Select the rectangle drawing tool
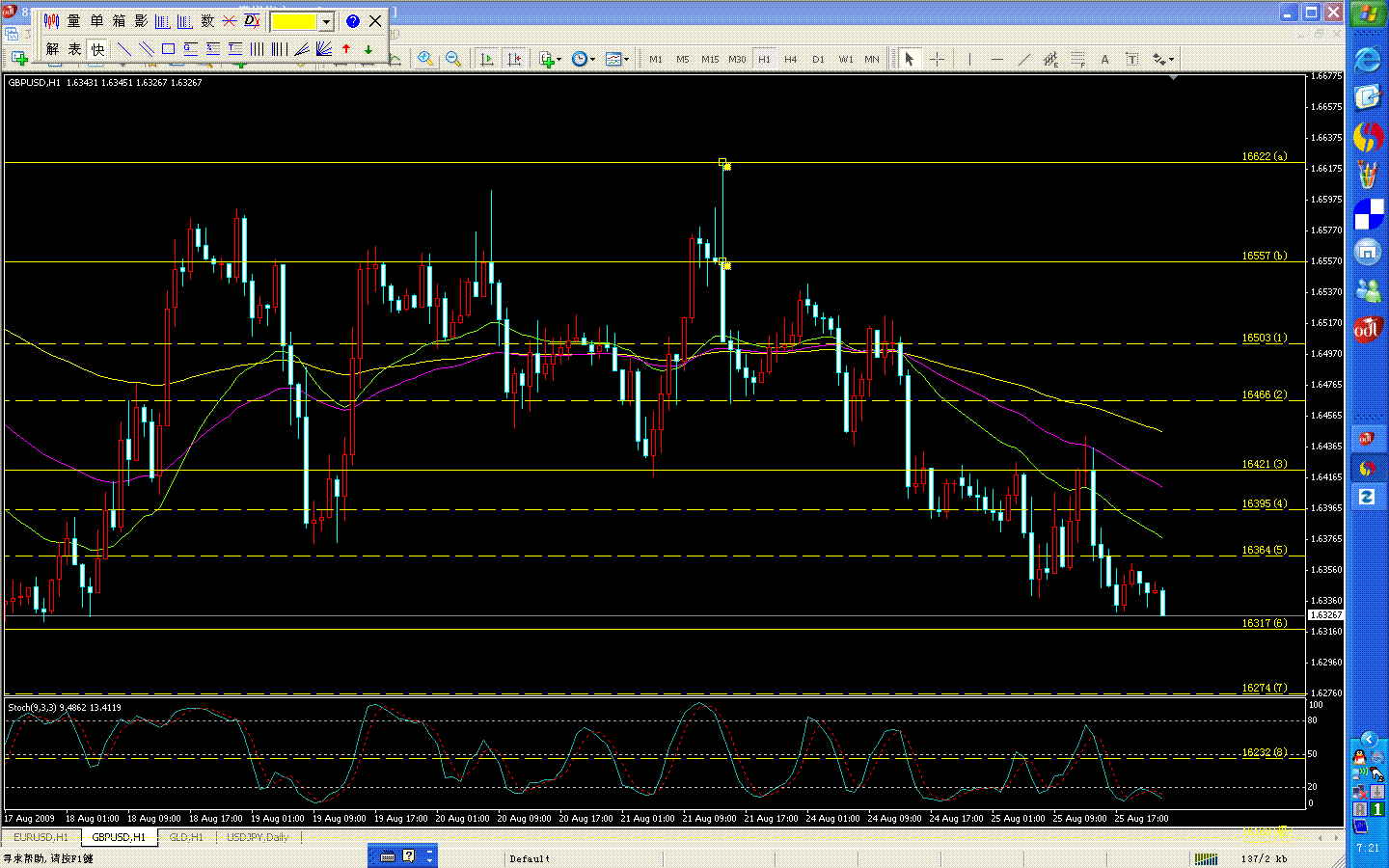This screenshot has width=1389, height=868. [x=168, y=49]
